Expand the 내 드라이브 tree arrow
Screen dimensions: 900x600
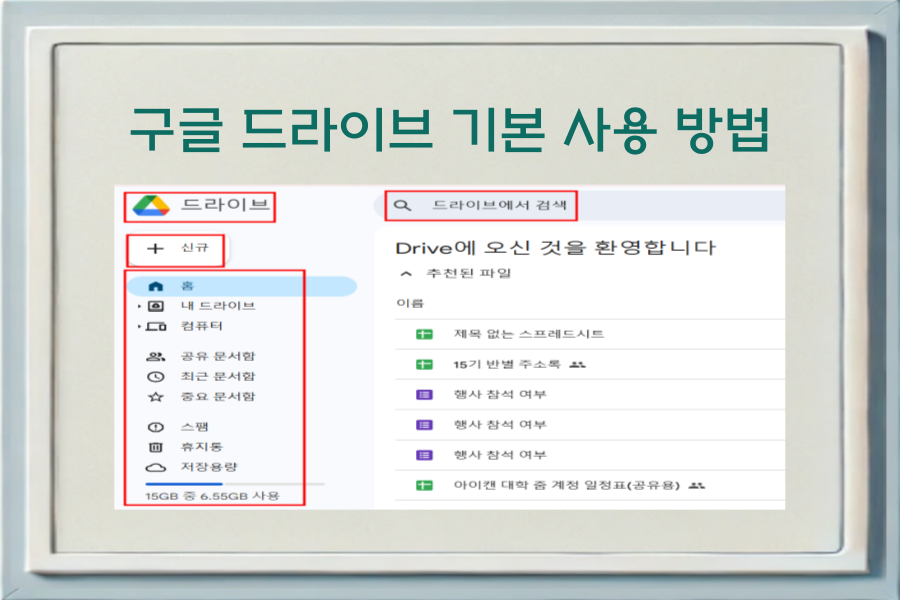pyautogui.click(x=139, y=307)
